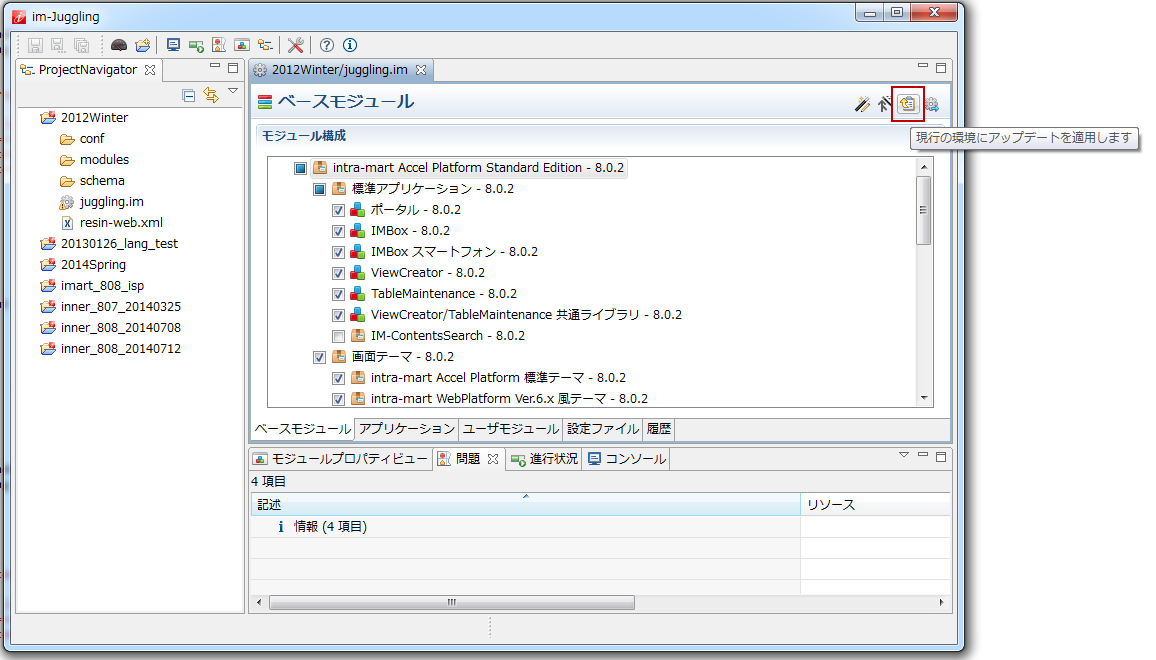This screenshot has width=1156, height=660.
Task: Close the 問題 problems tab X
Action: 493,459
